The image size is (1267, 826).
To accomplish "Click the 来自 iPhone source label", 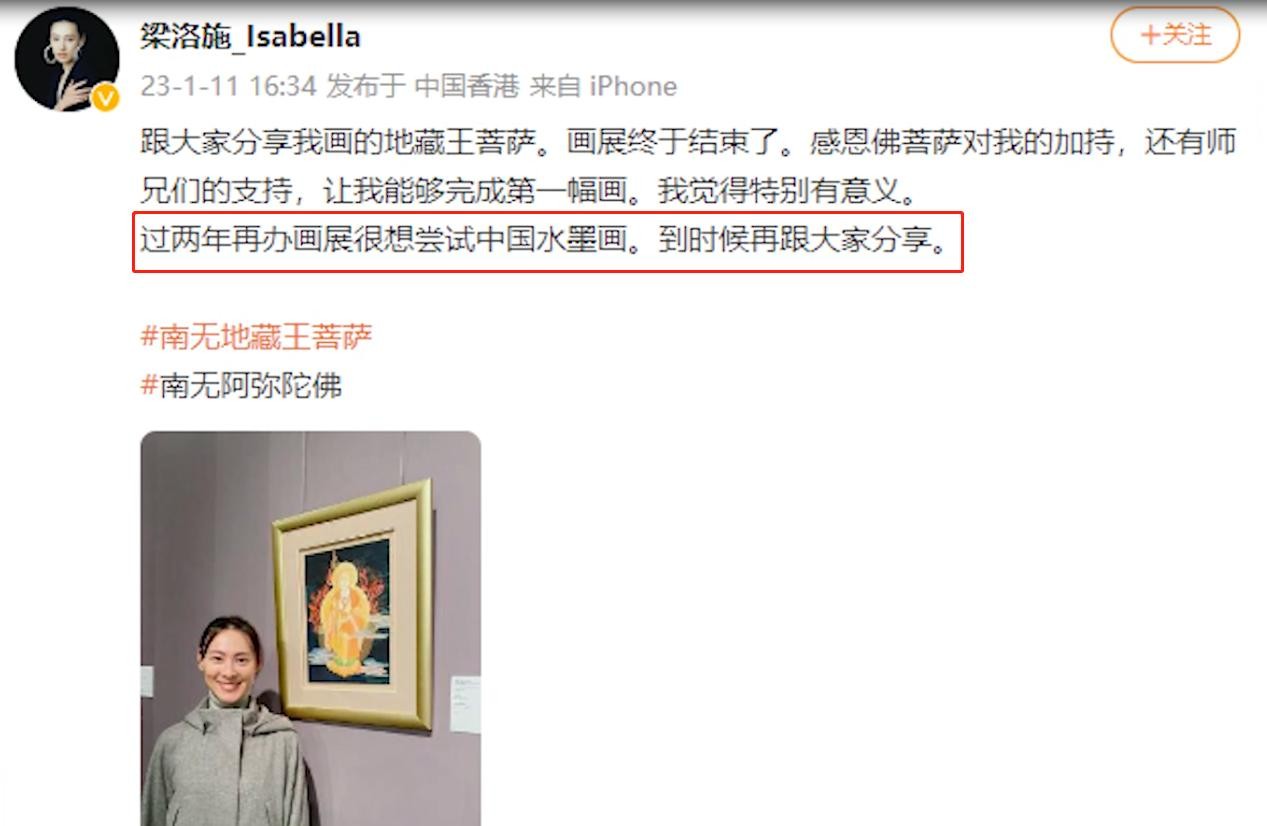I will pyautogui.click(x=603, y=86).
